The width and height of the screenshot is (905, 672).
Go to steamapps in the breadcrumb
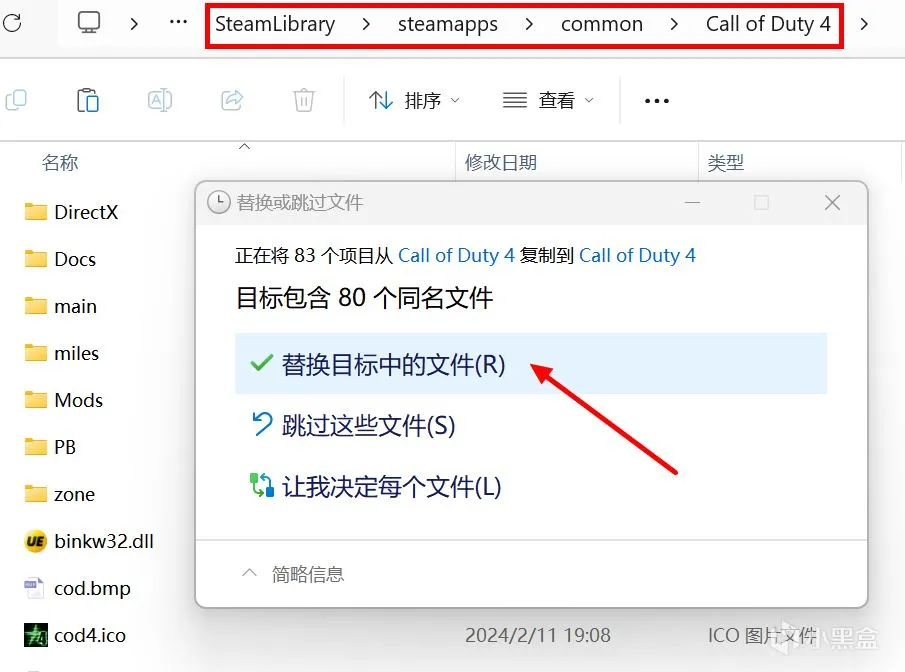tap(448, 24)
